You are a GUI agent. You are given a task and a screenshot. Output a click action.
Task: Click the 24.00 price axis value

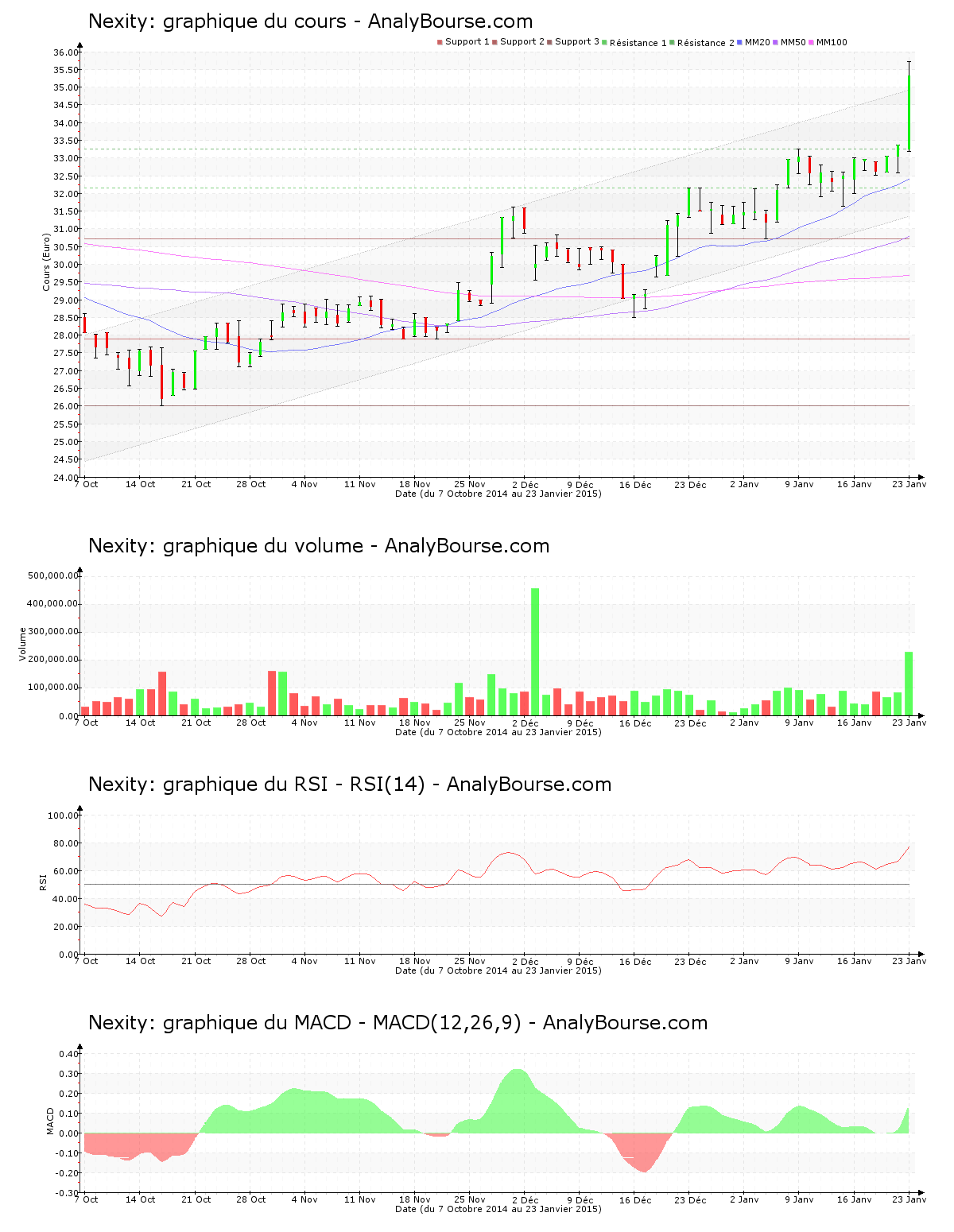click(x=66, y=477)
